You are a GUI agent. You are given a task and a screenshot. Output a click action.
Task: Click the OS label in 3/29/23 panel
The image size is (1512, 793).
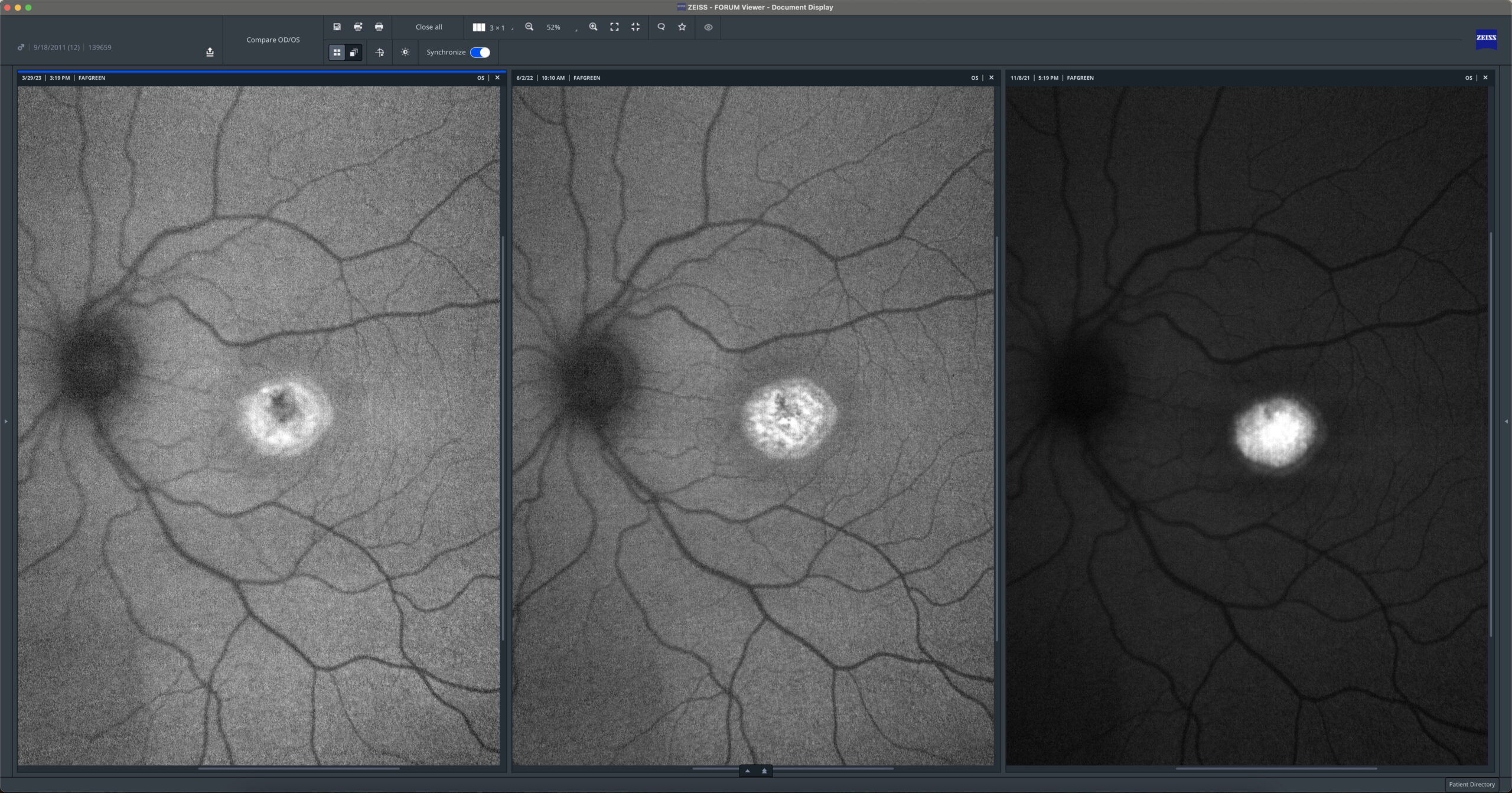[x=481, y=77]
